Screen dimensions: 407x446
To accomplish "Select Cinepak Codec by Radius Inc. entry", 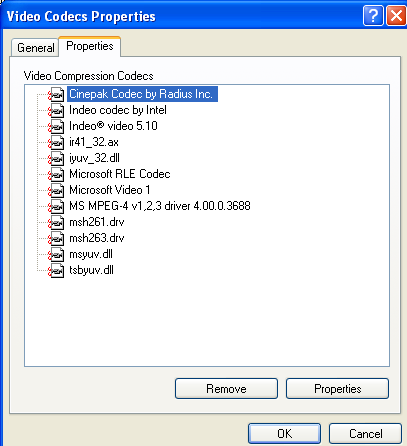I will [x=142, y=94].
